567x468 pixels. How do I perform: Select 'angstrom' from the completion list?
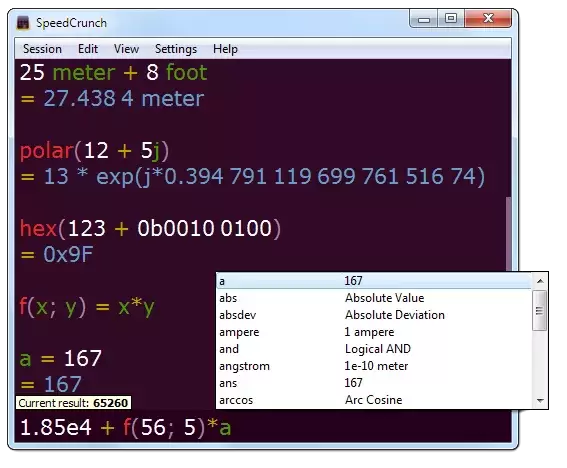[374, 366]
